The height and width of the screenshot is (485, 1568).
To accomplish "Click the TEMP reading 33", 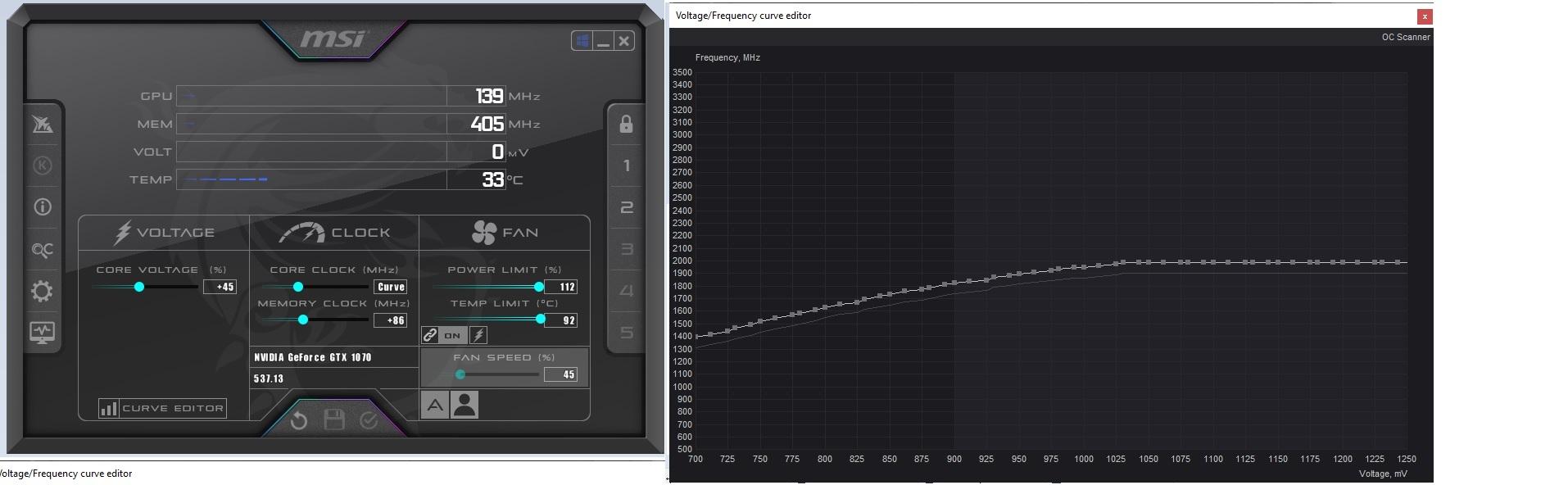I will 492,179.
